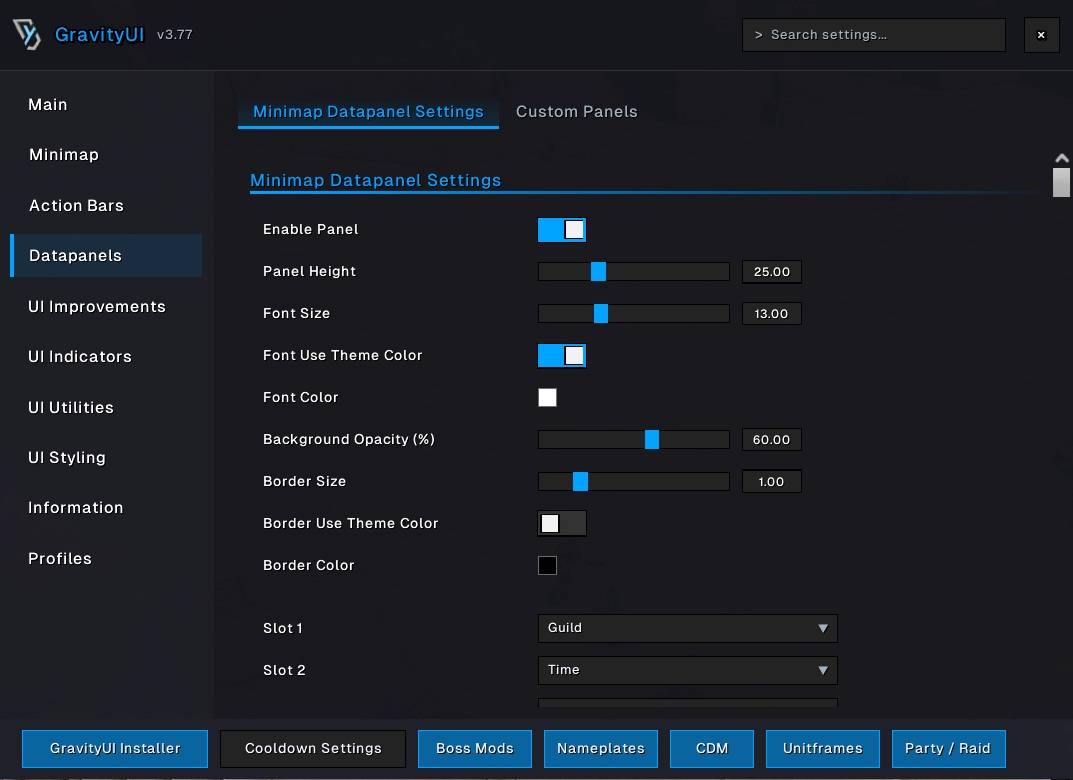Viewport: 1073px width, 780px height.
Task: Go to UI Styling settings
Action: (66, 458)
